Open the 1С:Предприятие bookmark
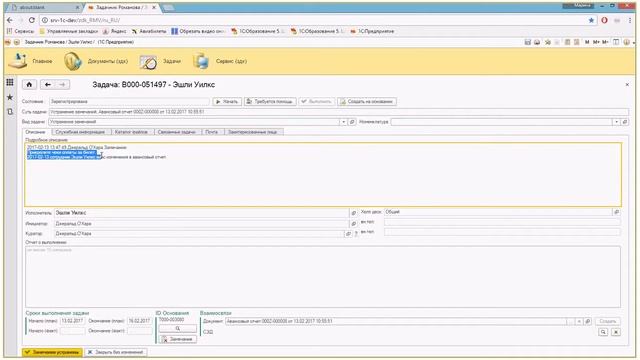 (x=372, y=31)
